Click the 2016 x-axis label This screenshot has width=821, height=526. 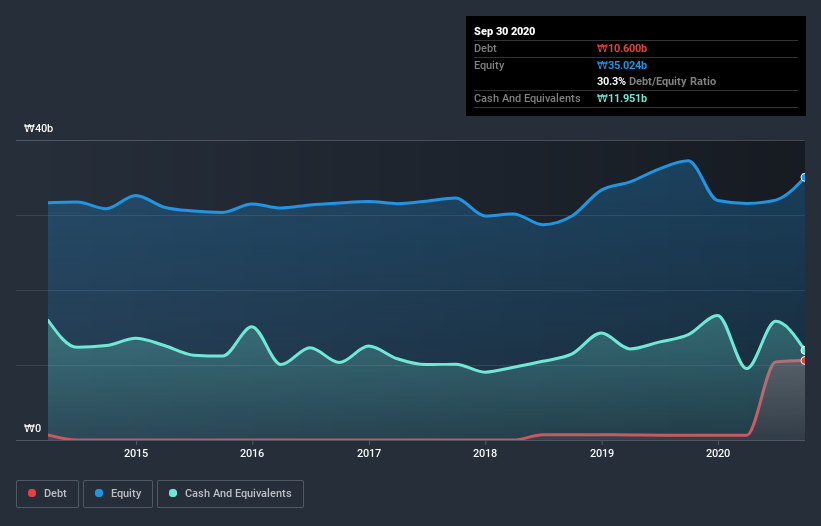(252, 453)
